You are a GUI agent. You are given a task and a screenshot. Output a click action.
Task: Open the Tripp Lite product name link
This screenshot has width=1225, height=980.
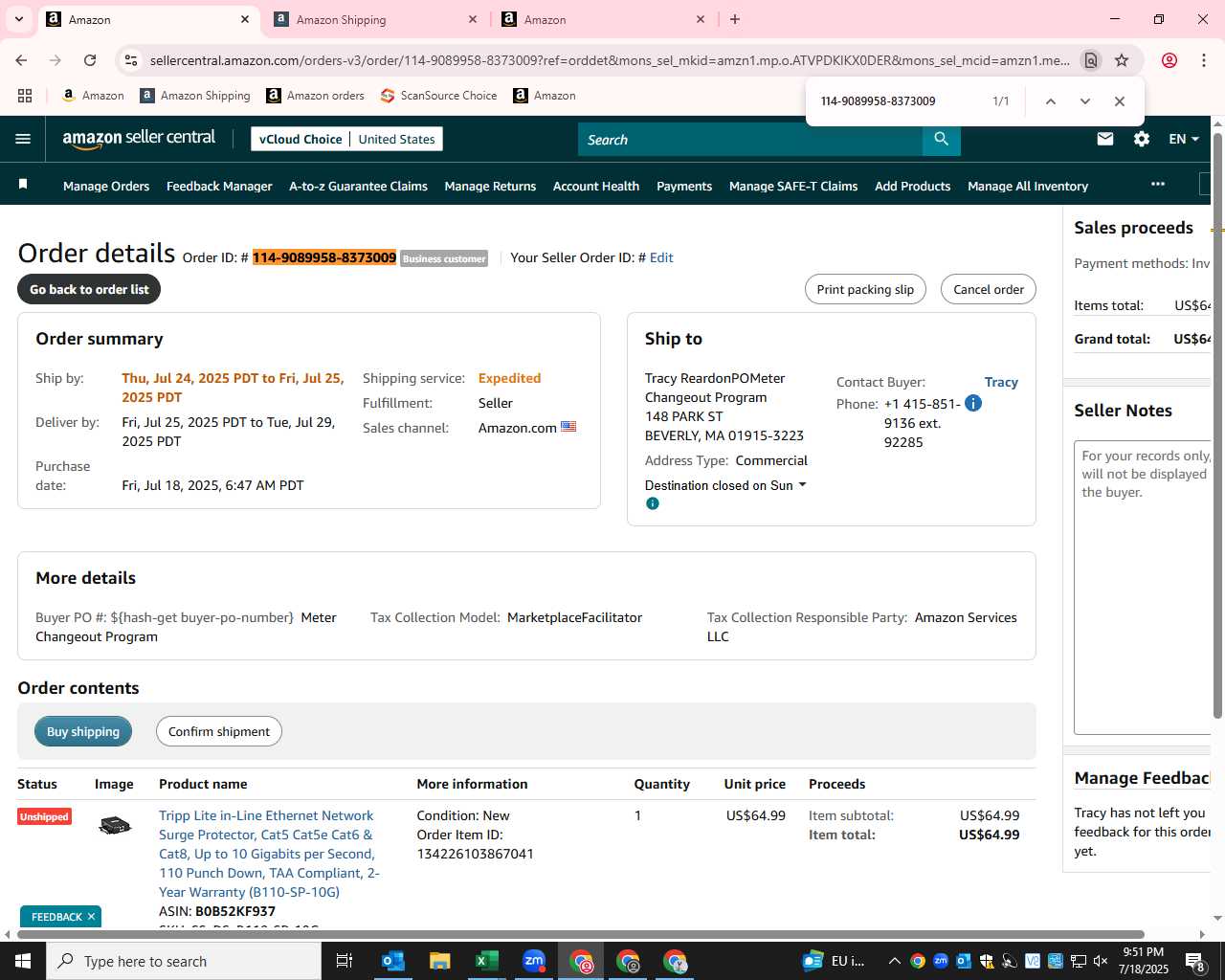tap(270, 853)
